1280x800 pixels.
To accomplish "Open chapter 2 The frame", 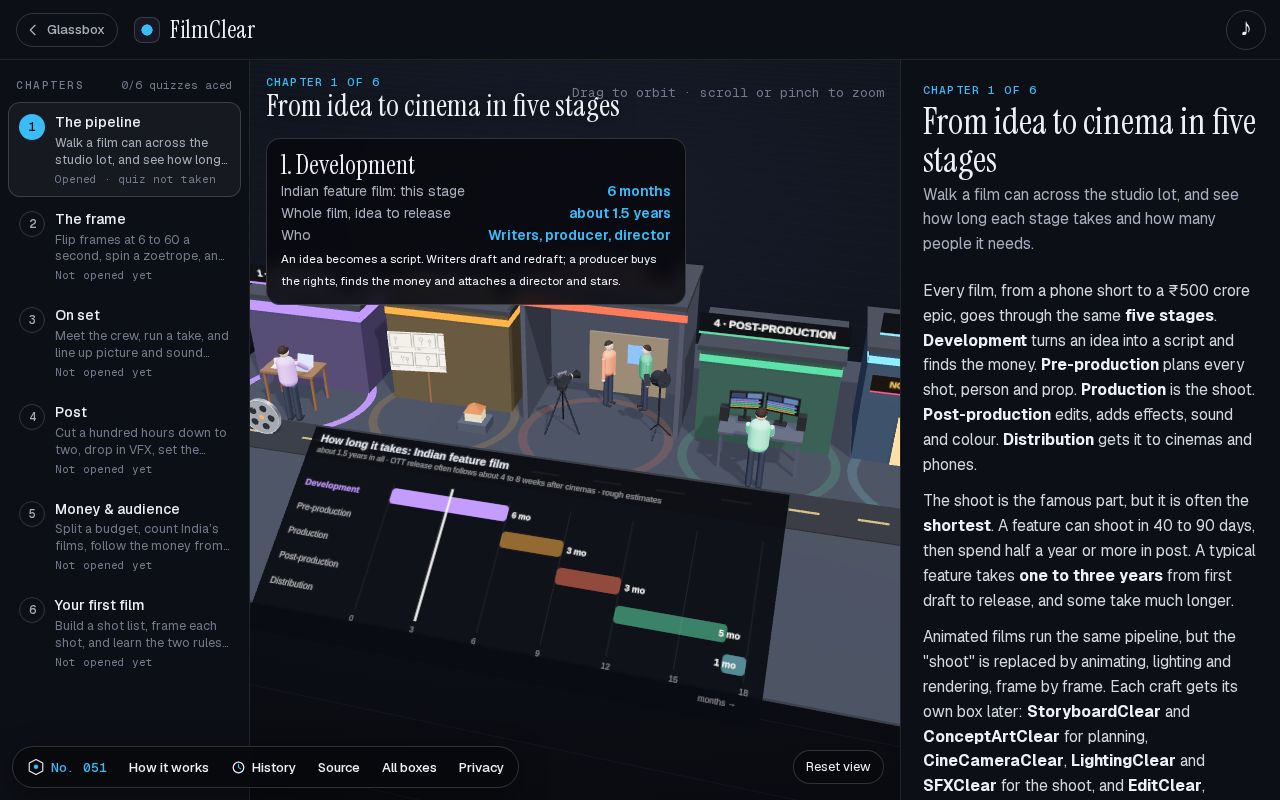I will [x=124, y=246].
